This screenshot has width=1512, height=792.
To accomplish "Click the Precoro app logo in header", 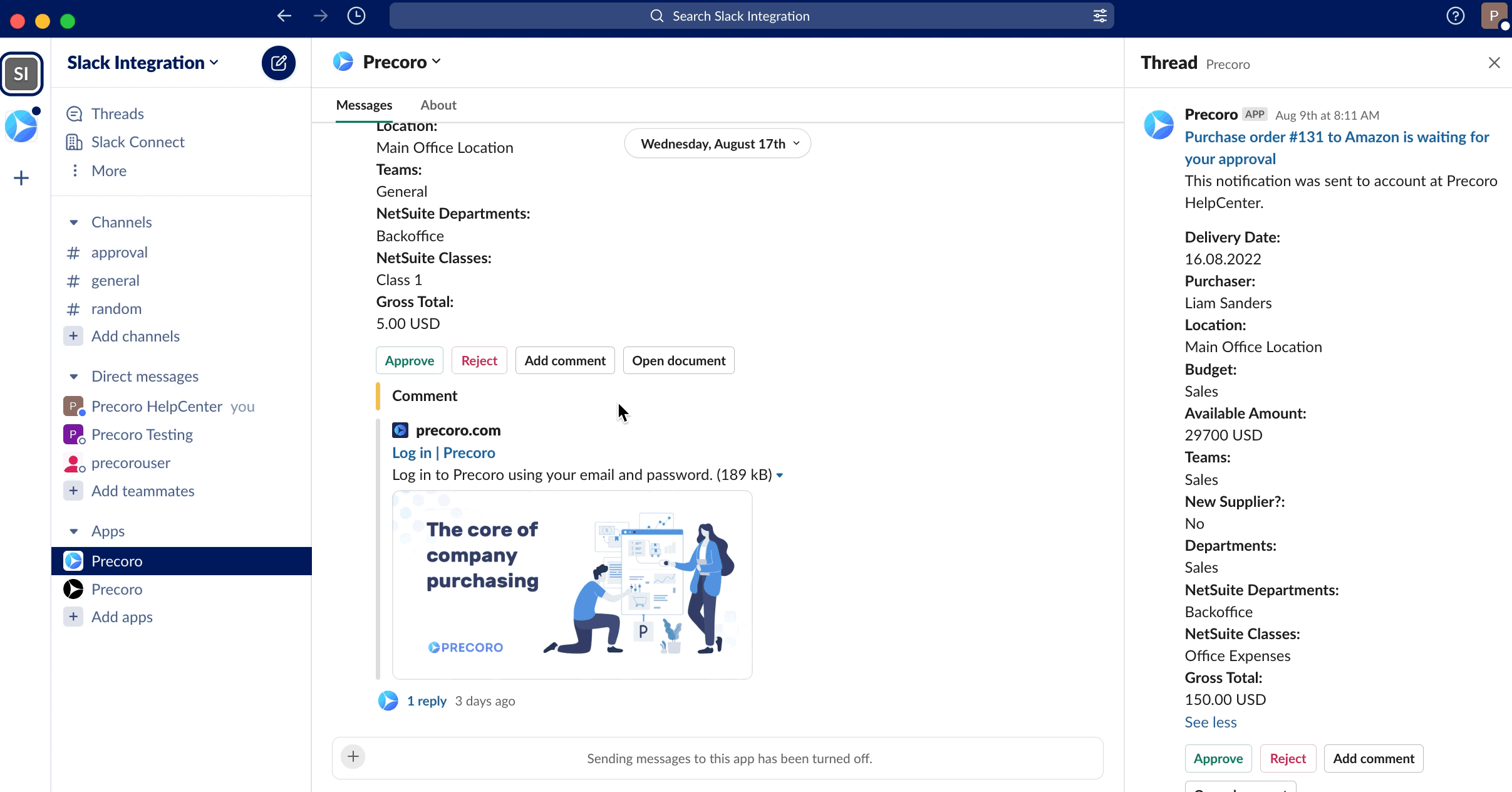I will pyautogui.click(x=343, y=62).
